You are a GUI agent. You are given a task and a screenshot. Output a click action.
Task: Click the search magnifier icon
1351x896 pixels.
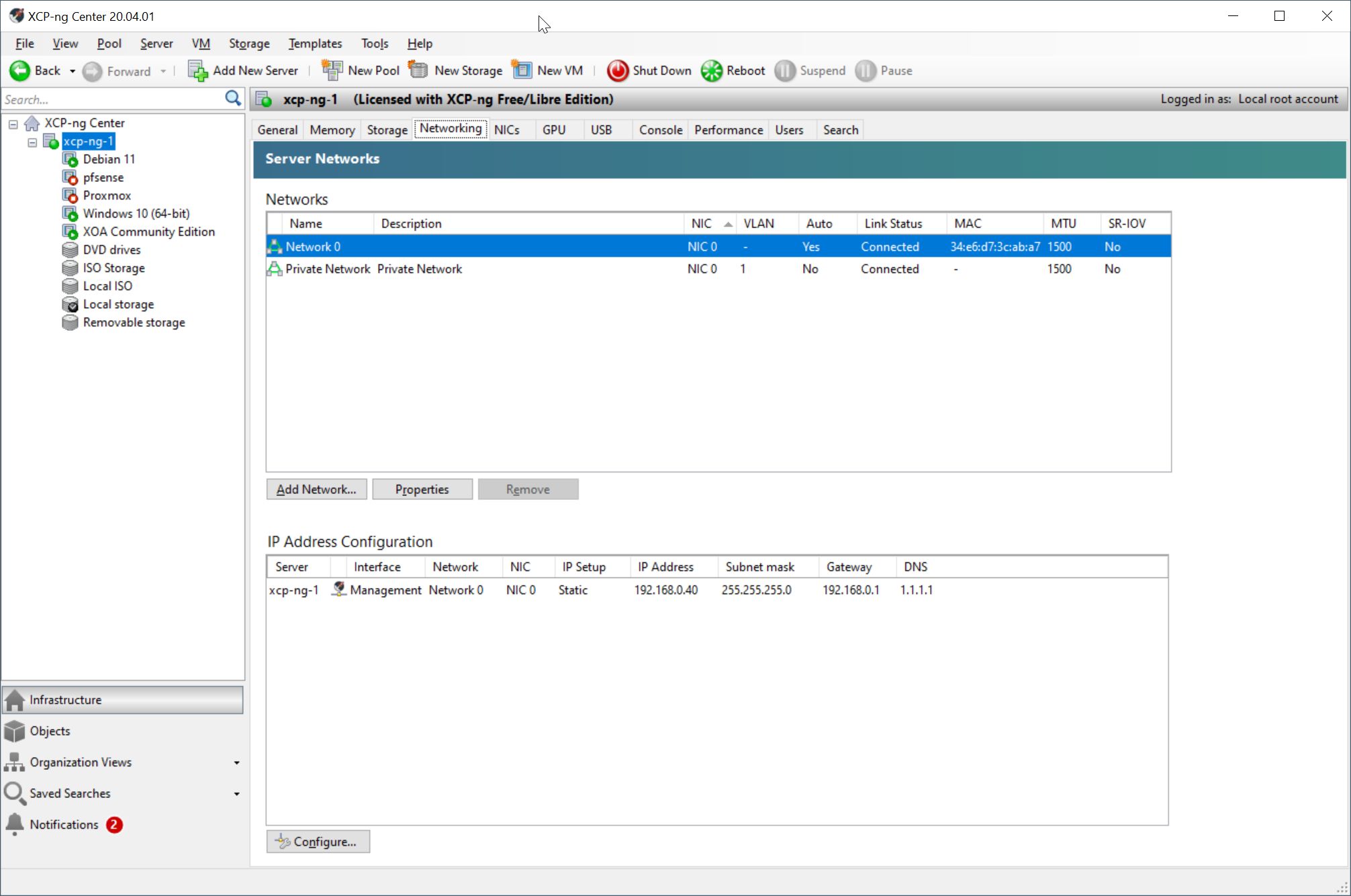[x=232, y=99]
